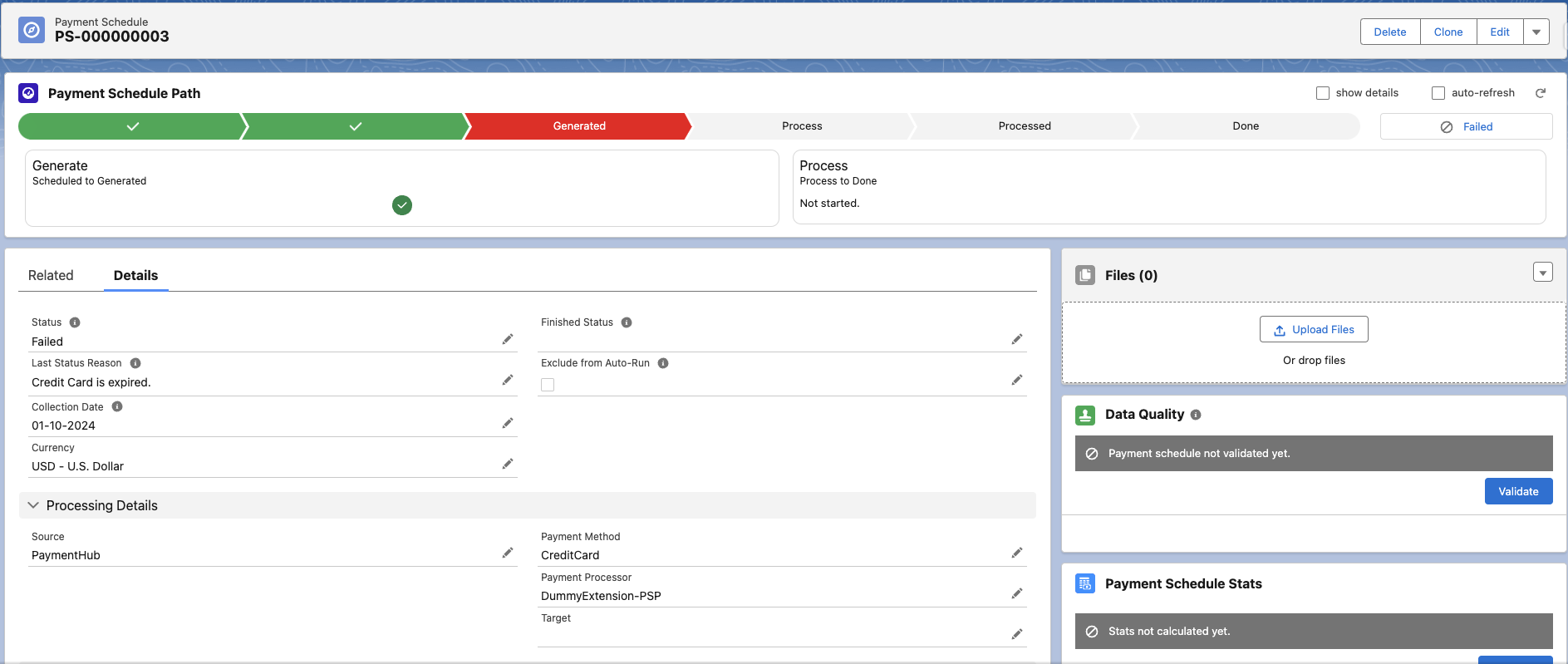This screenshot has width=1568, height=664.
Task: Open the Files panel dropdown menu
Action: click(x=1542, y=273)
